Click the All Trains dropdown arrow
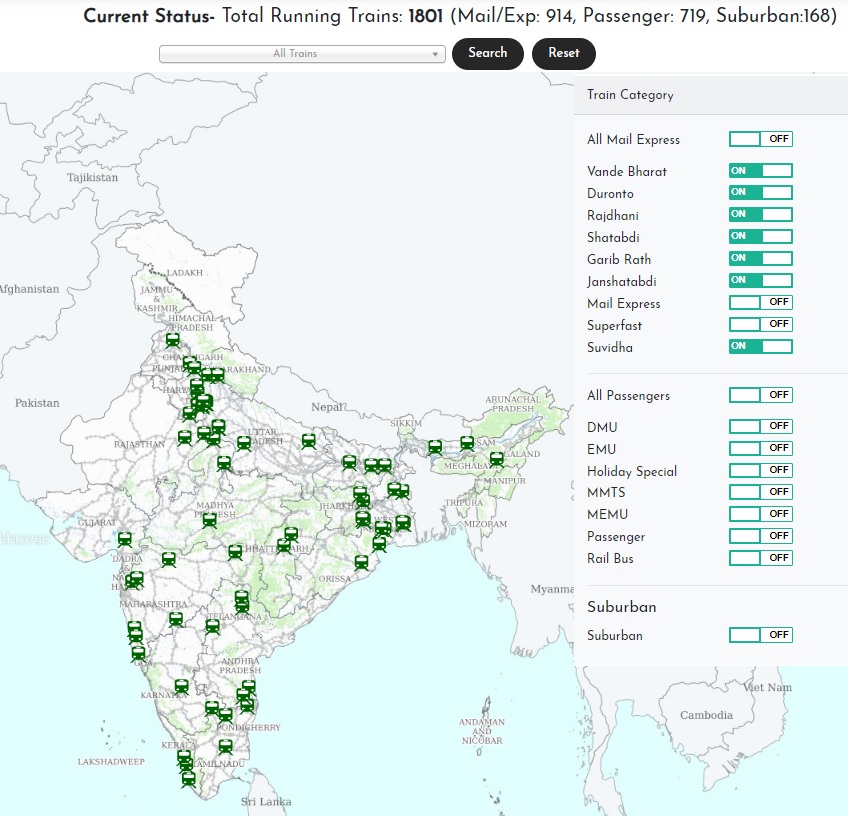848x816 pixels. click(435, 54)
